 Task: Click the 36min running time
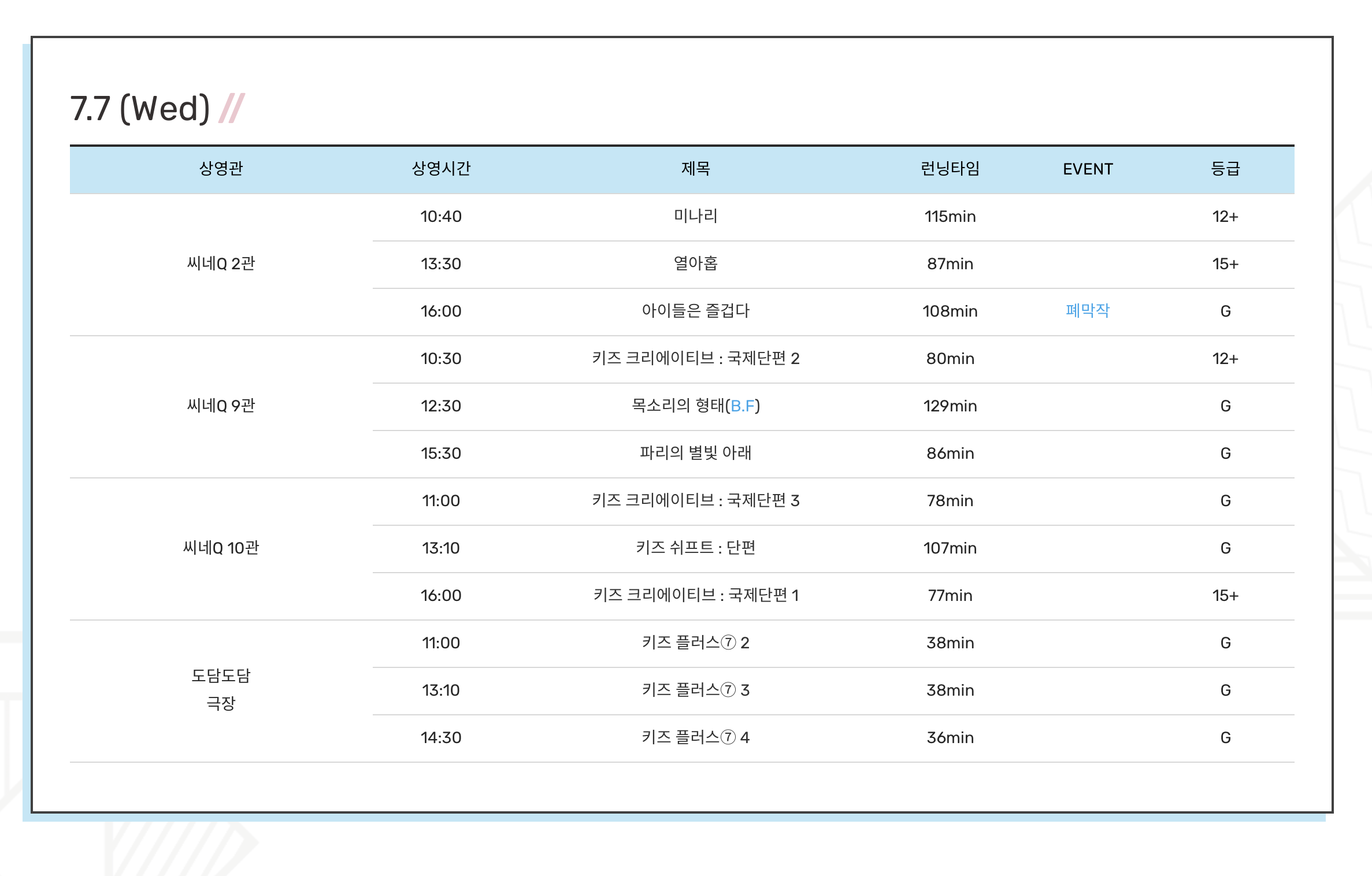(x=950, y=737)
